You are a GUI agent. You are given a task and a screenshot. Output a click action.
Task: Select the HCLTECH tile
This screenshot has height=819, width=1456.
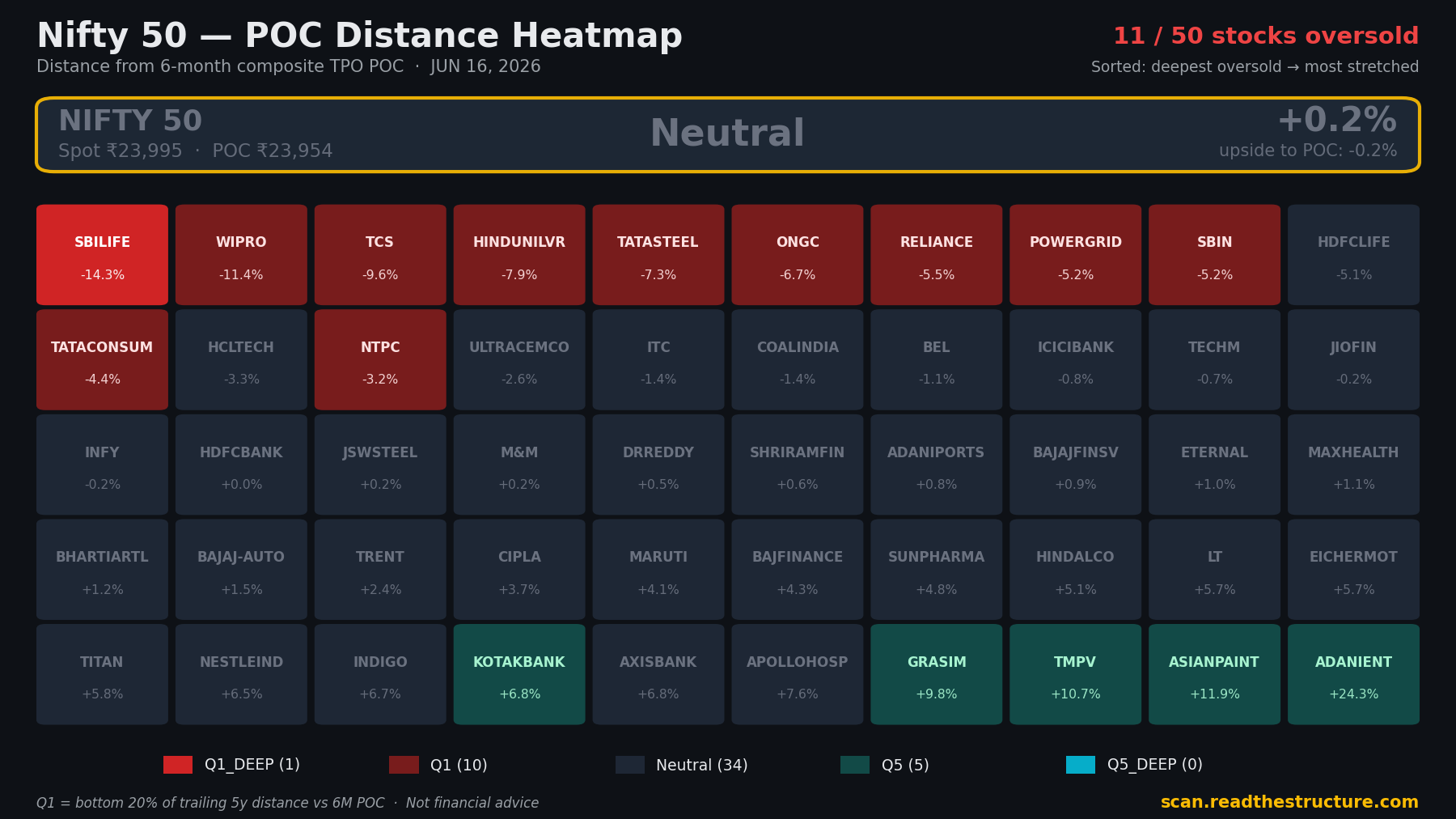(241, 360)
